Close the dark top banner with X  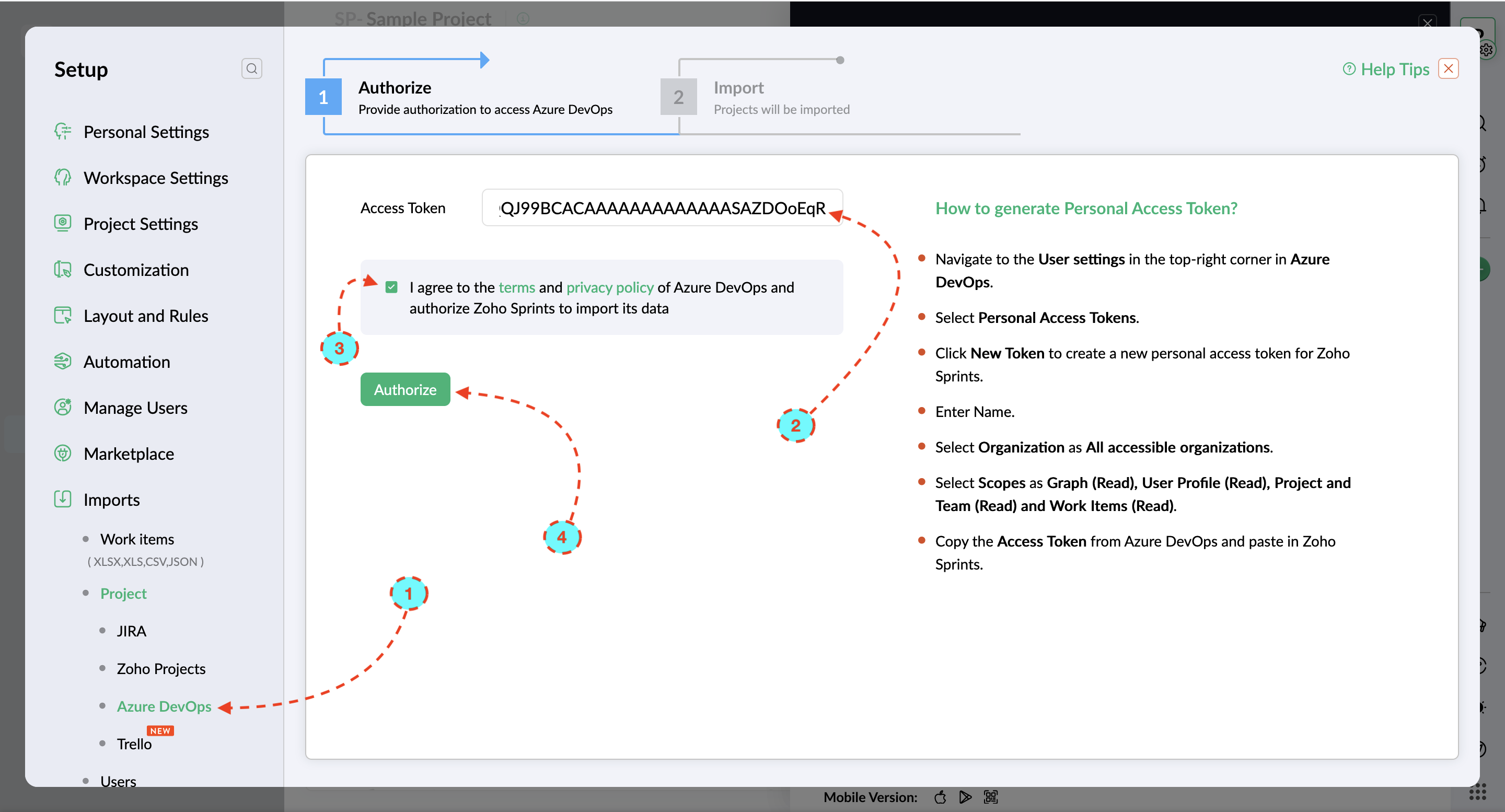(x=1427, y=22)
